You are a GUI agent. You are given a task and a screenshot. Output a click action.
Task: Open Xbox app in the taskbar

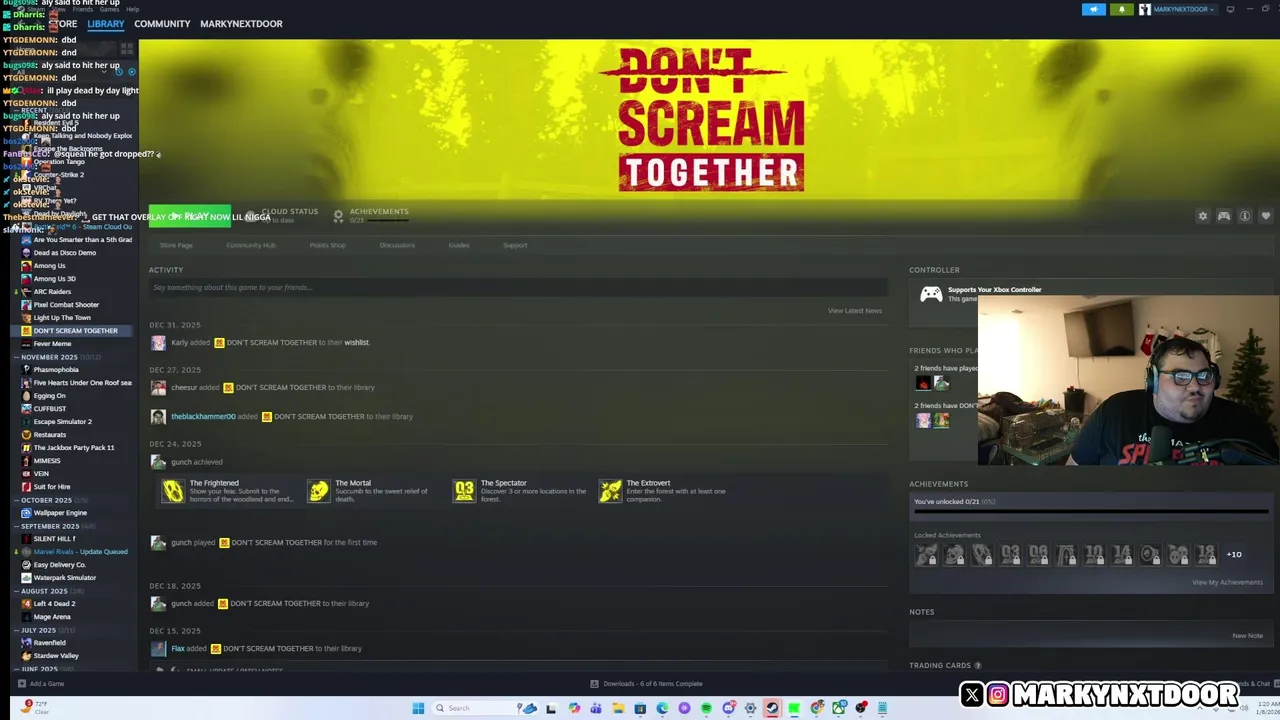839,708
